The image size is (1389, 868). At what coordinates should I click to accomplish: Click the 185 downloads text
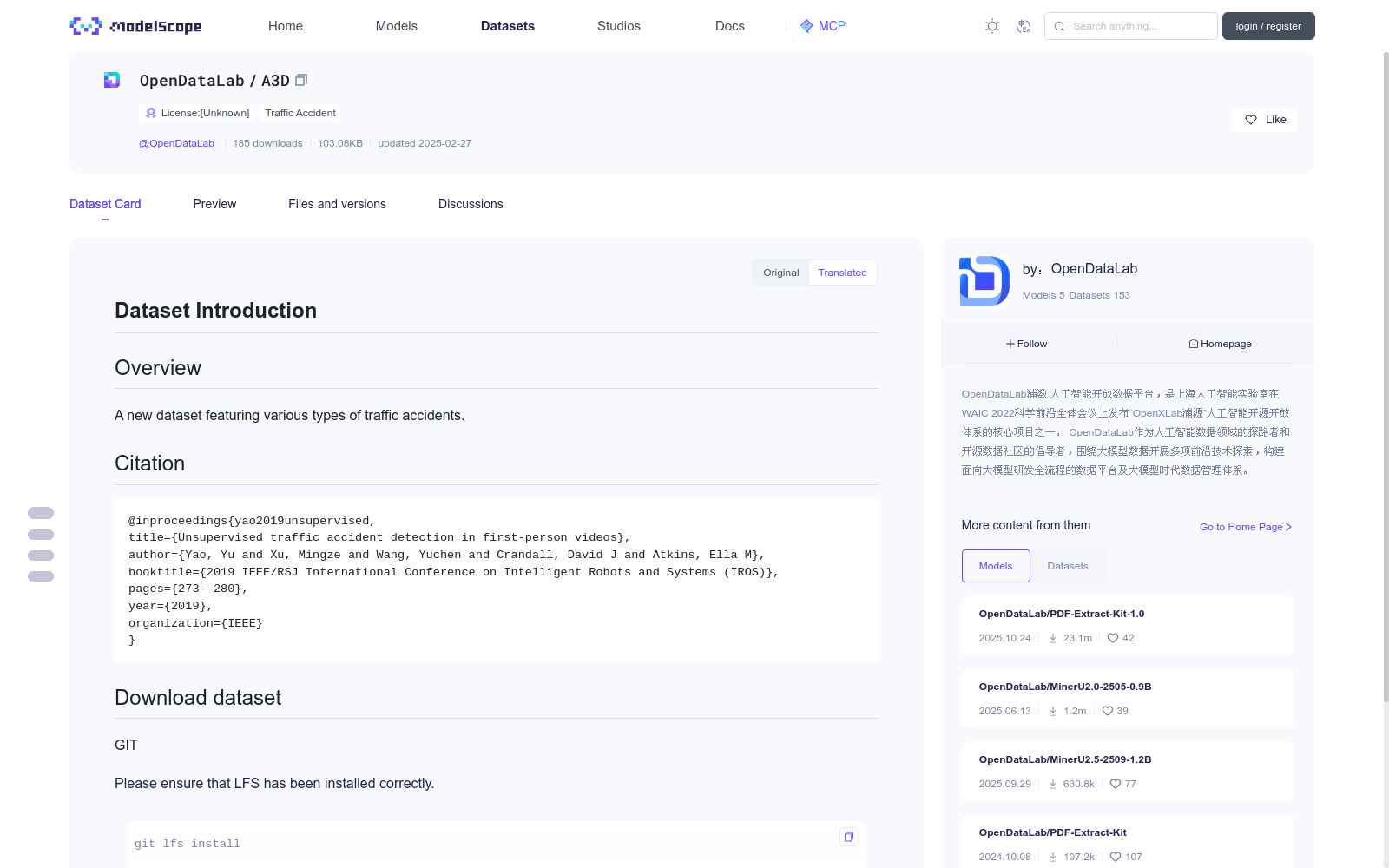[267, 143]
